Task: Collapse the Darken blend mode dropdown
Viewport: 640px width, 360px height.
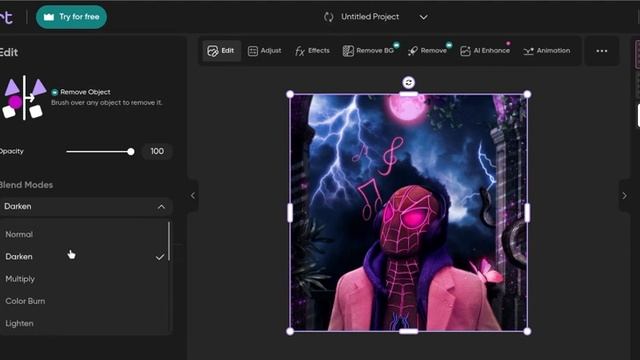Action: coord(161,207)
